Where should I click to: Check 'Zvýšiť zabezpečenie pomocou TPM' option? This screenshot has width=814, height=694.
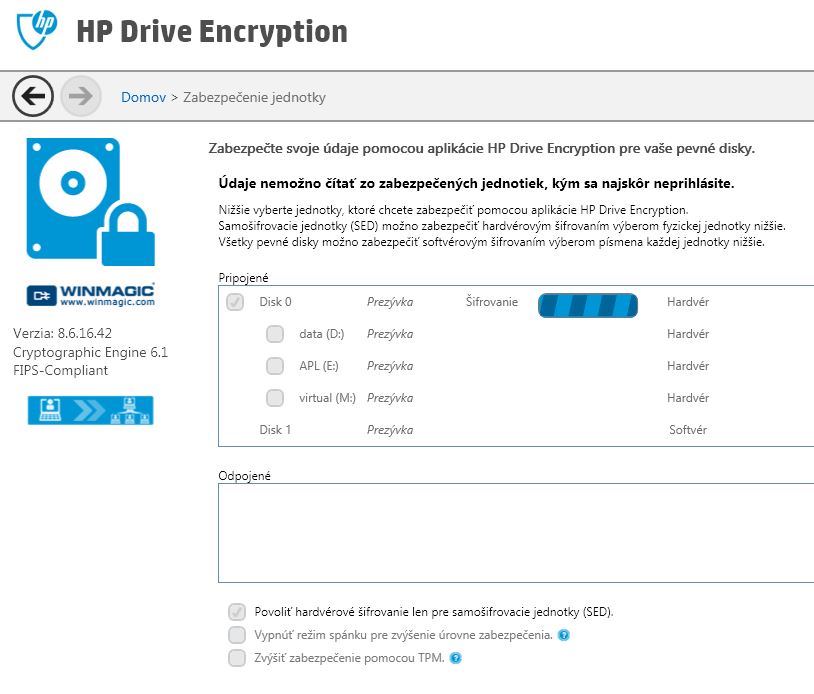(x=237, y=658)
